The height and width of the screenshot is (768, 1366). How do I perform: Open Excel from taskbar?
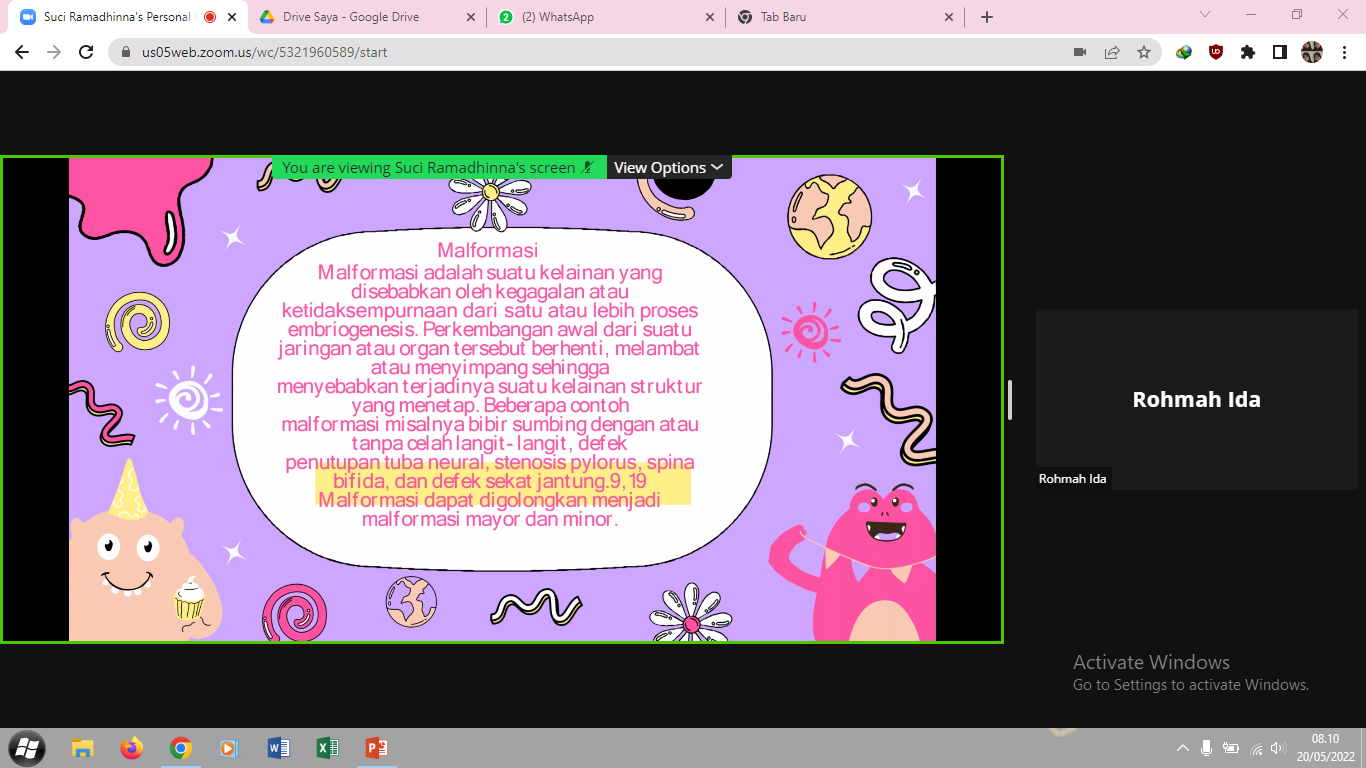point(327,748)
